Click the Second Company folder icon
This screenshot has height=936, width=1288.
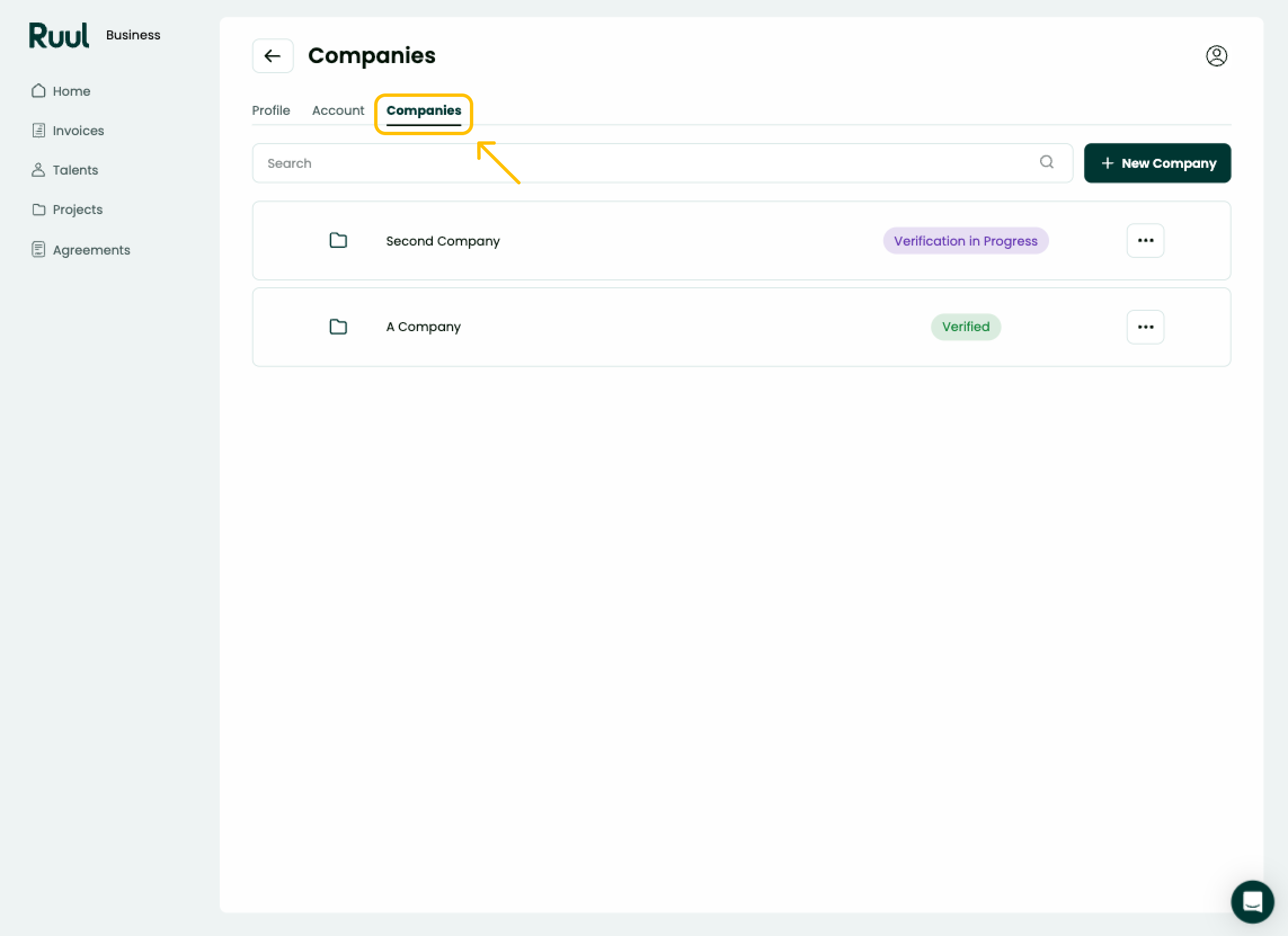tap(339, 240)
